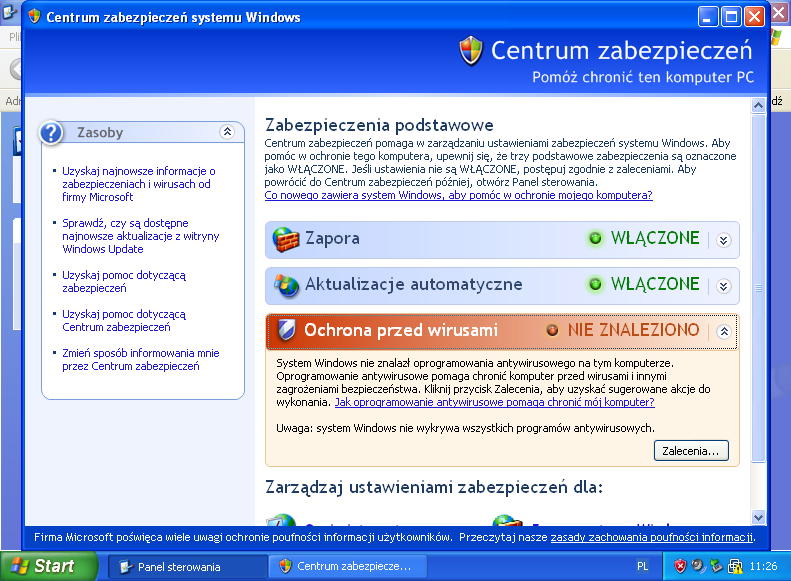Click Zarządzaj ustawieniami zabezpieczeń dla heading

pos(434,488)
